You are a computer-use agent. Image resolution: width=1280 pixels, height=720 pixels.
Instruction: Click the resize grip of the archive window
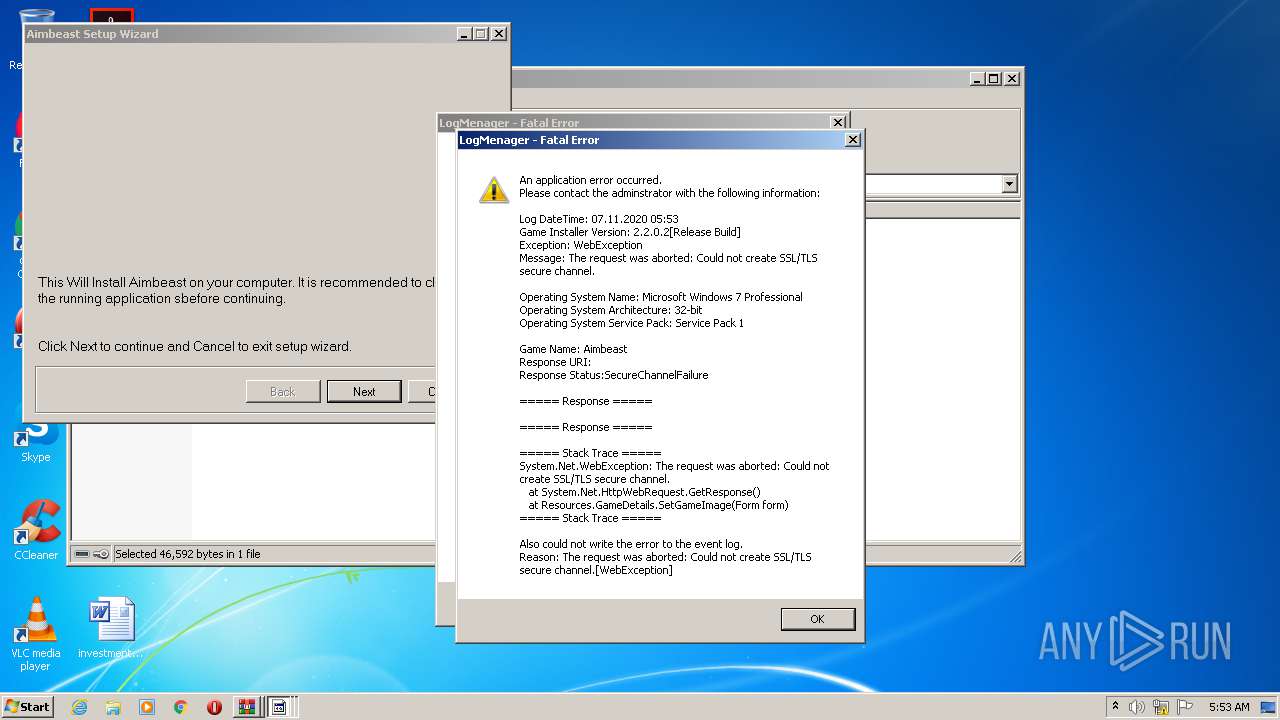pos(1015,556)
